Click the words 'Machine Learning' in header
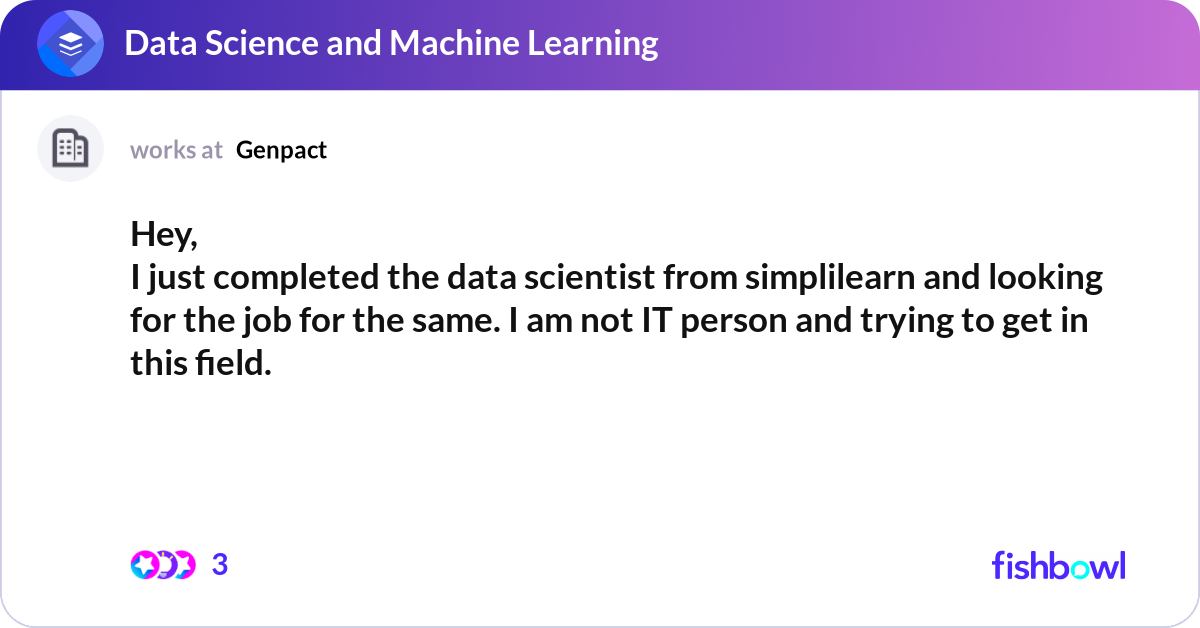This screenshot has width=1200, height=628. [x=524, y=44]
